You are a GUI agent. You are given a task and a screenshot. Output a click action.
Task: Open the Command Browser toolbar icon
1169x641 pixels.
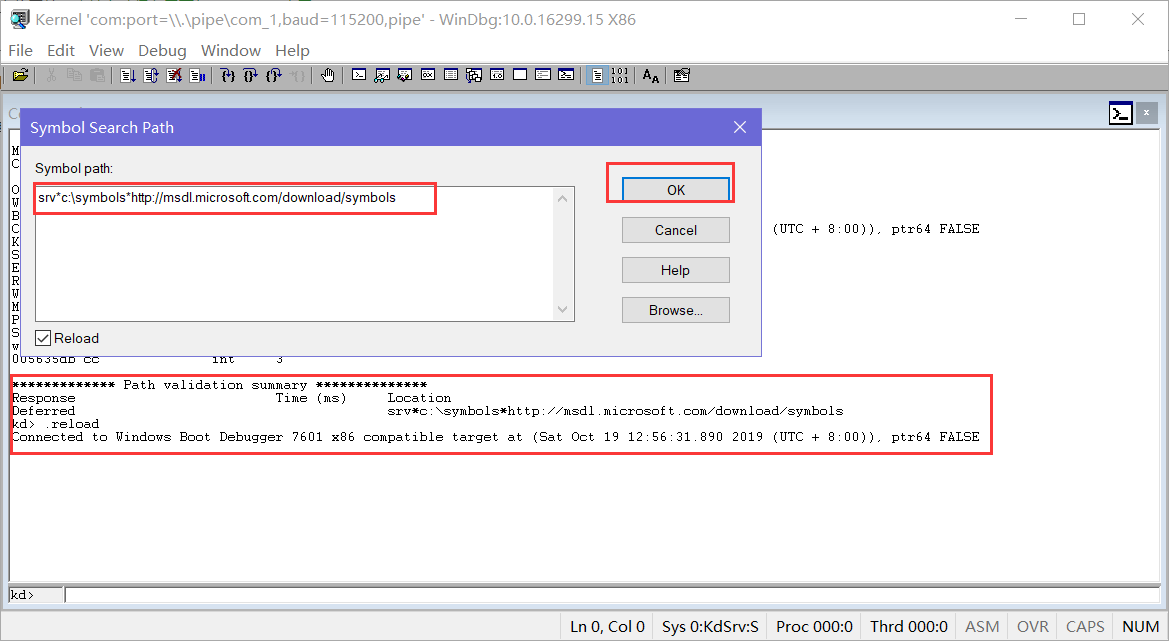click(x=567, y=75)
